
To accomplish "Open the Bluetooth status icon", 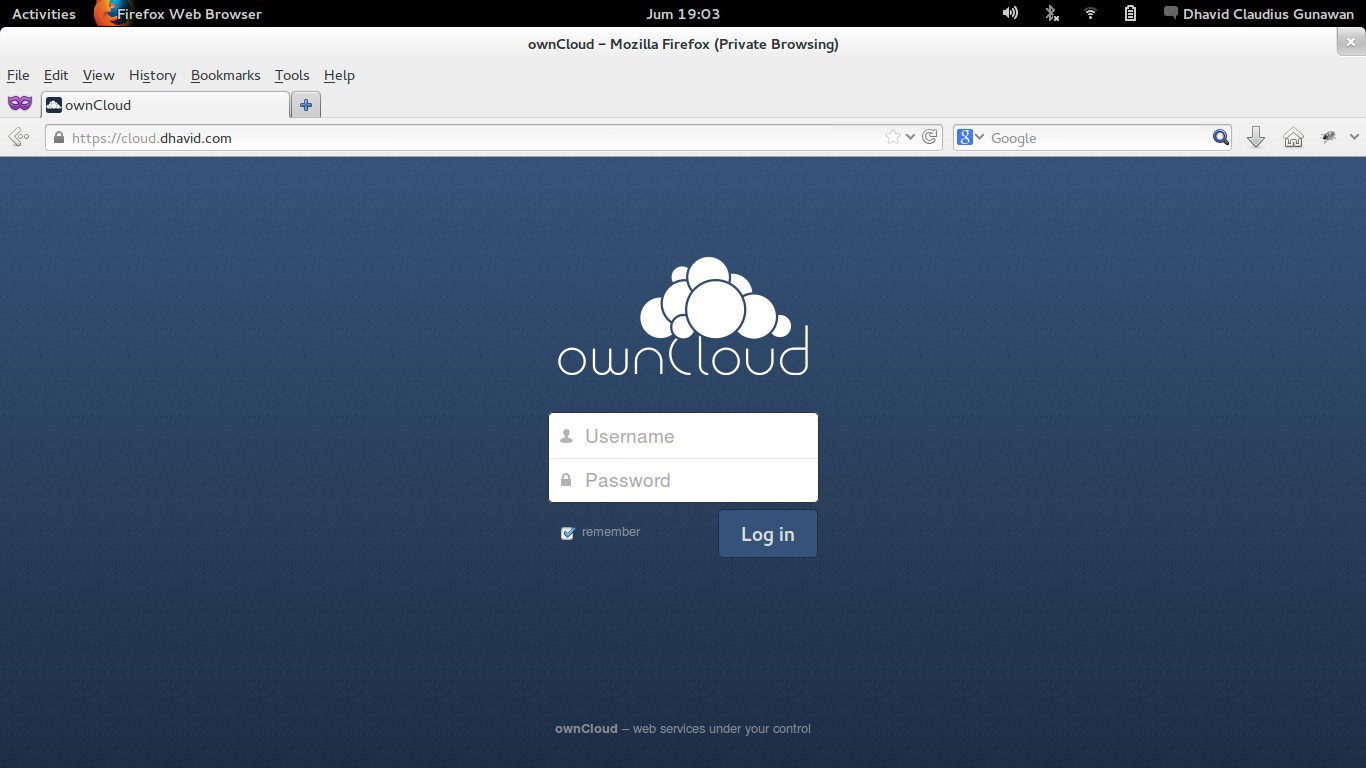I will 1052,14.
